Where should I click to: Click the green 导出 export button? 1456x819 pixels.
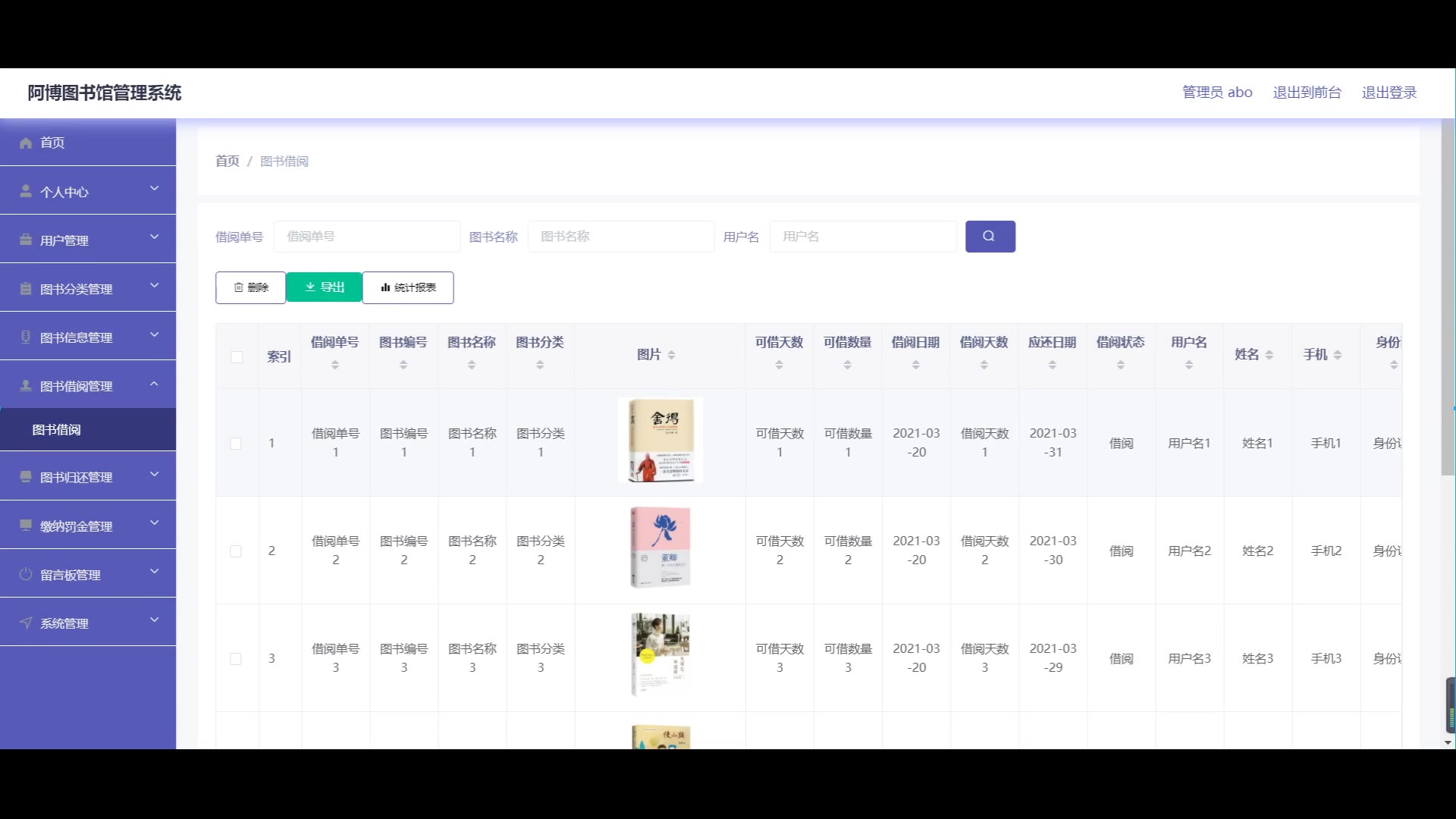[x=325, y=287]
